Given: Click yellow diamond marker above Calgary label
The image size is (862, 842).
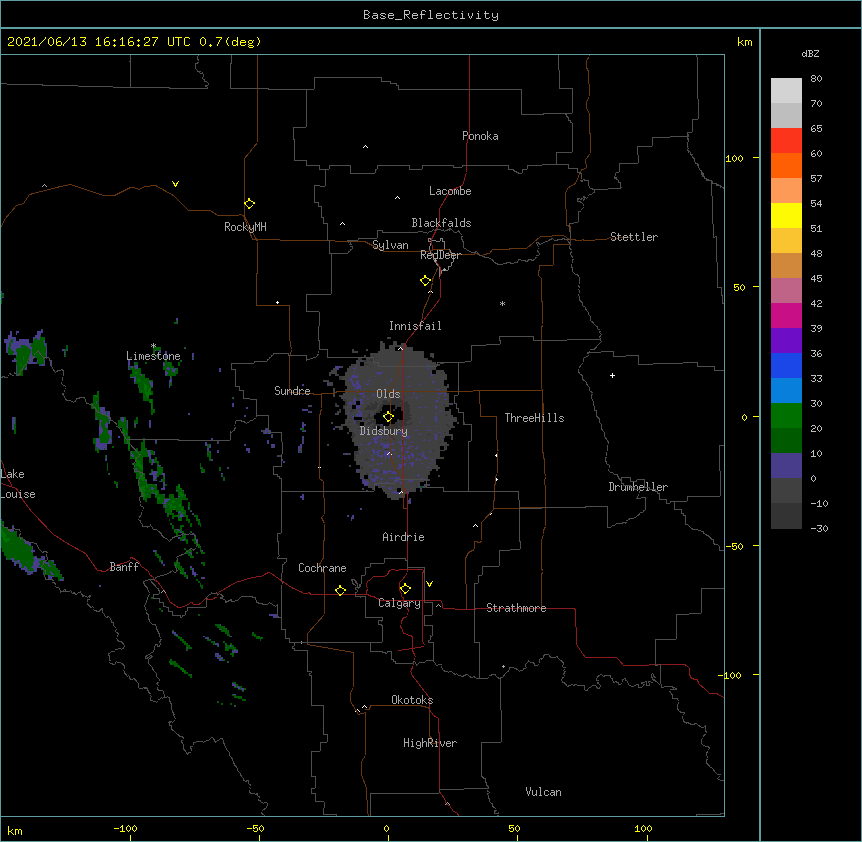Looking at the screenshot, I should point(405,589).
